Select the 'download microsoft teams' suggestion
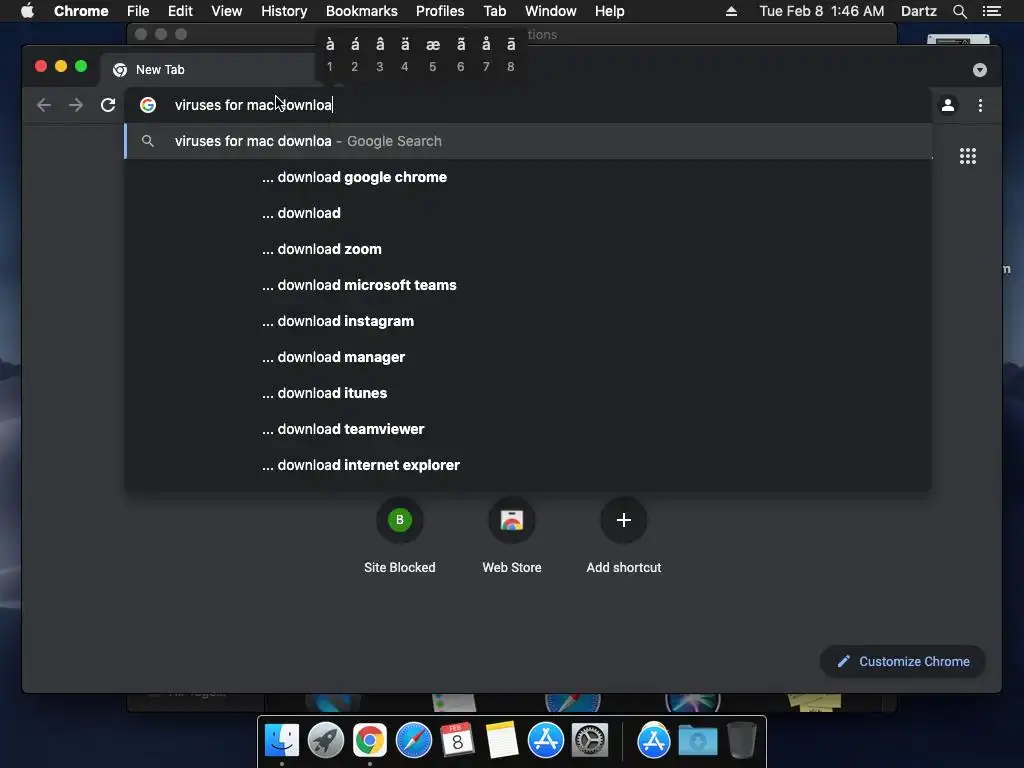 tap(528, 285)
